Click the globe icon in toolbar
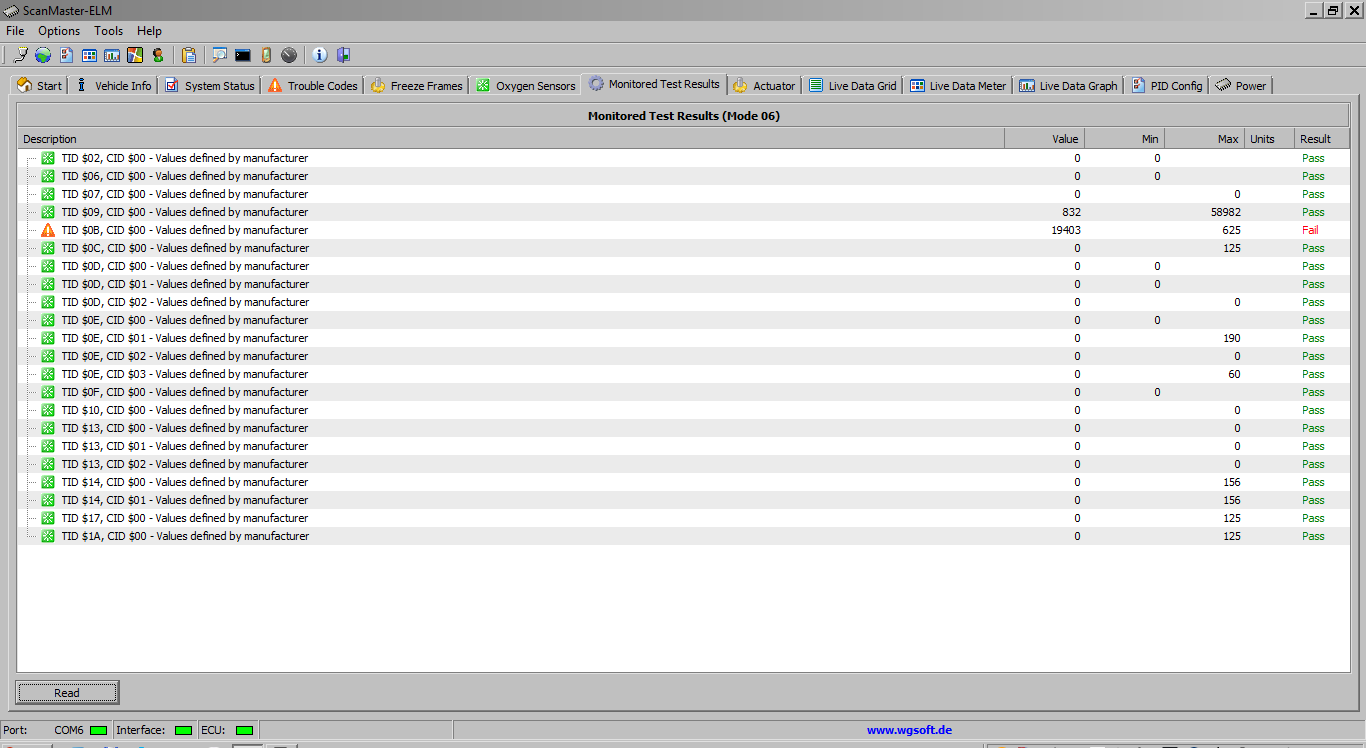This screenshot has width=1366, height=748. [x=43, y=55]
